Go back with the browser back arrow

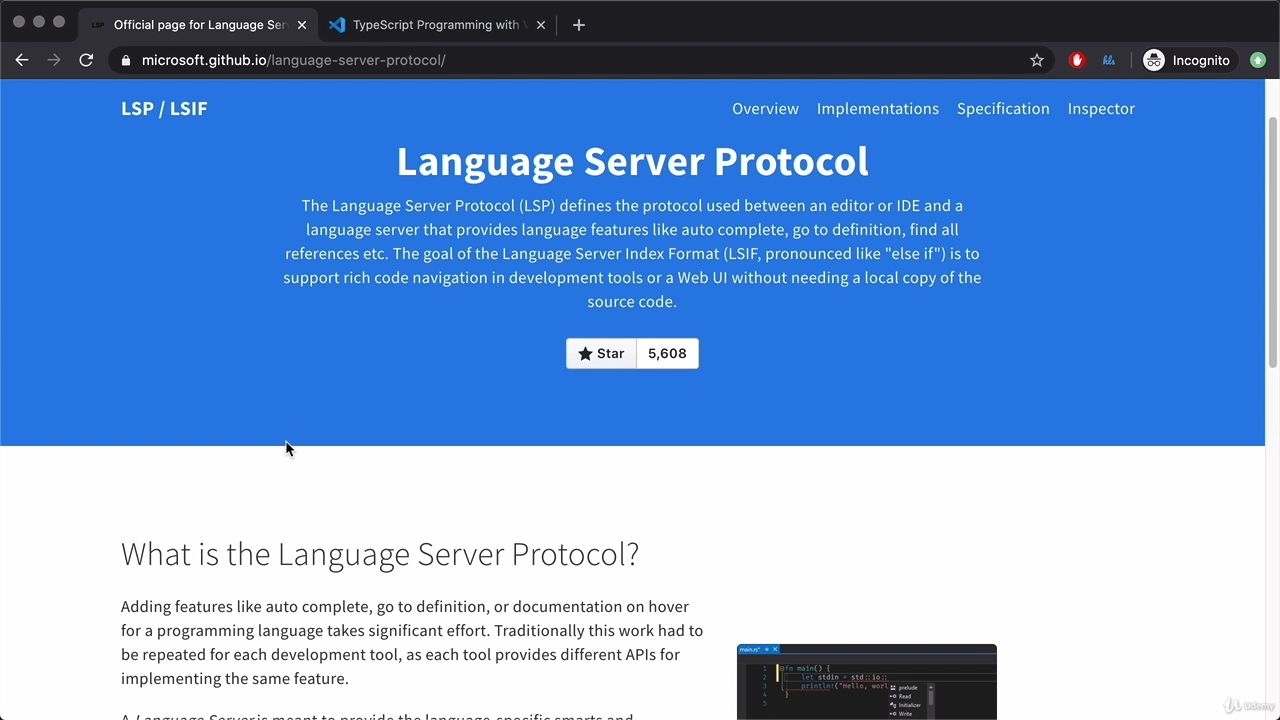[x=22, y=60]
